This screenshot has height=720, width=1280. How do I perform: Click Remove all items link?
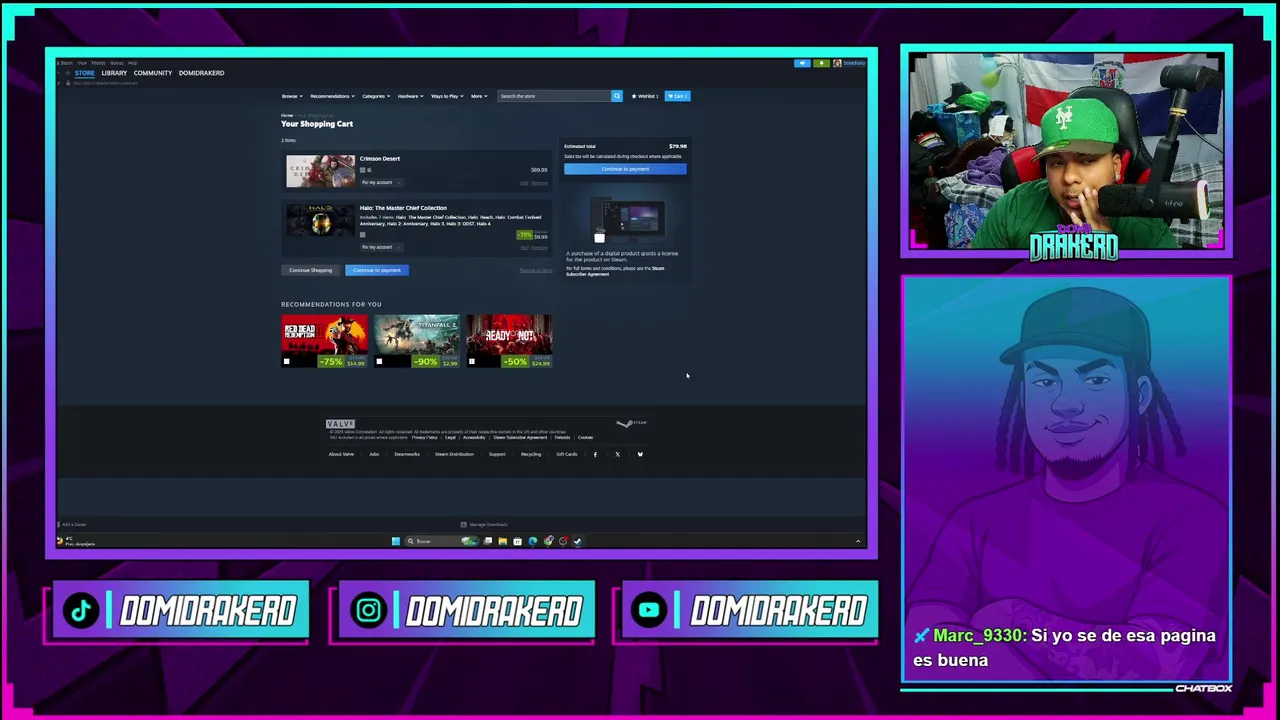point(536,270)
